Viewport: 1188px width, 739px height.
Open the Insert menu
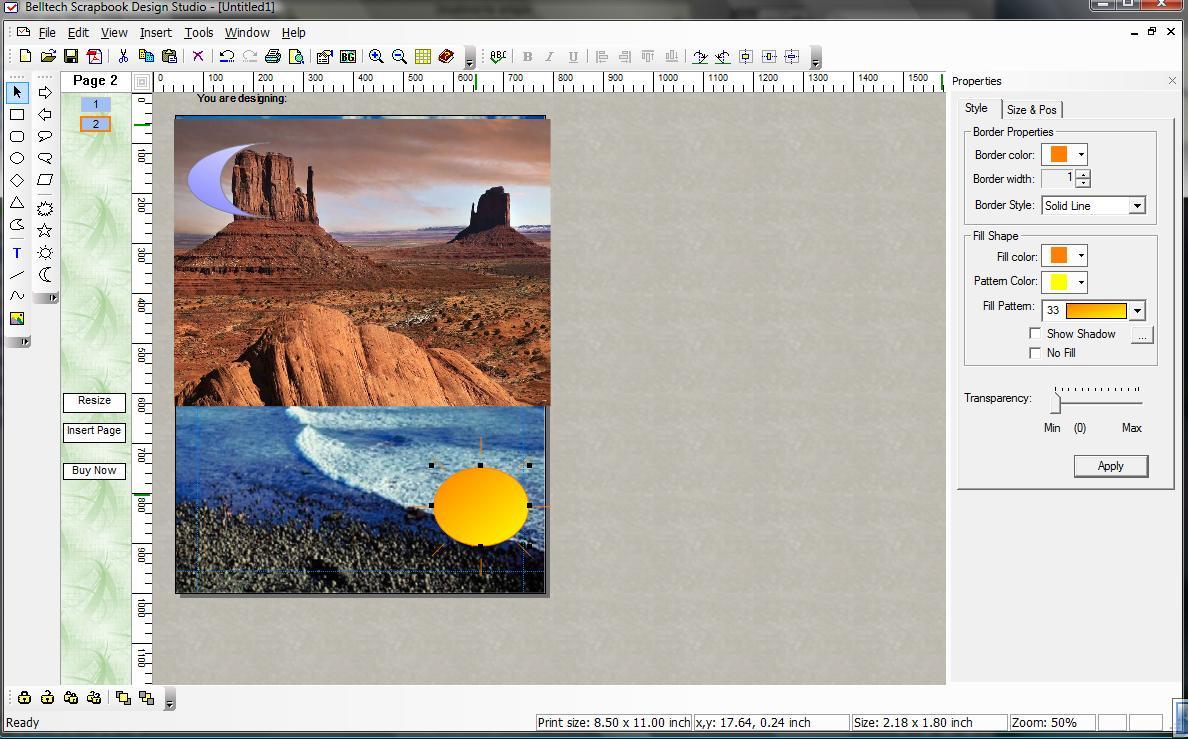(x=155, y=32)
